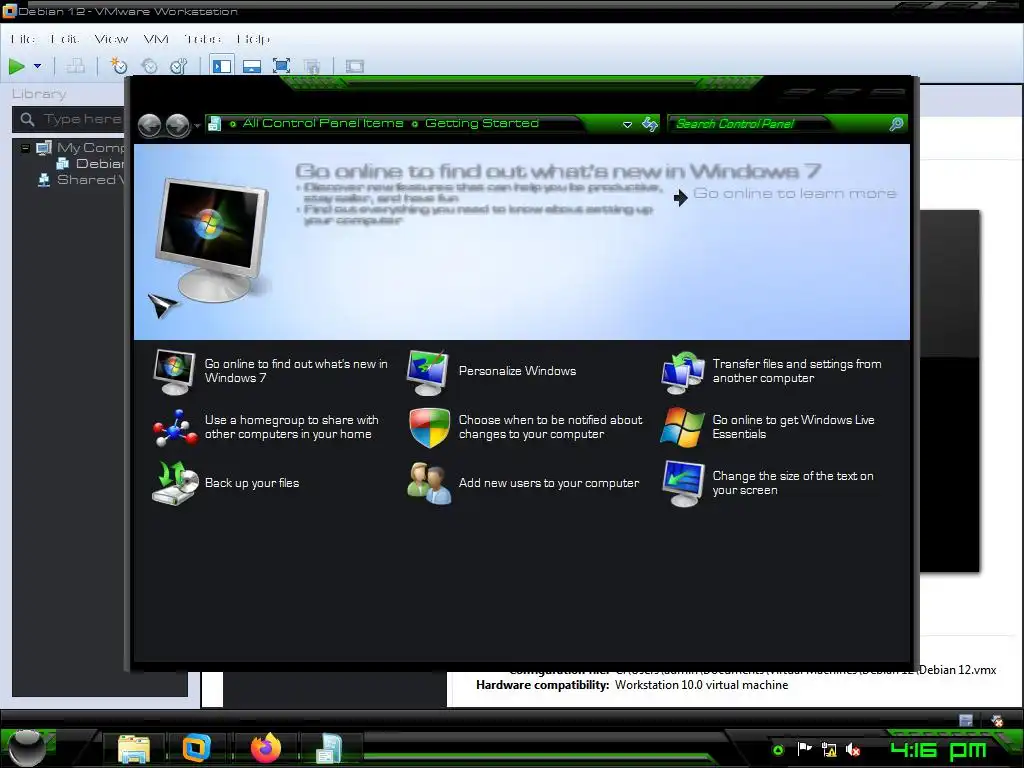
Task: Open the VMware Tabs menu
Action: 202,39
